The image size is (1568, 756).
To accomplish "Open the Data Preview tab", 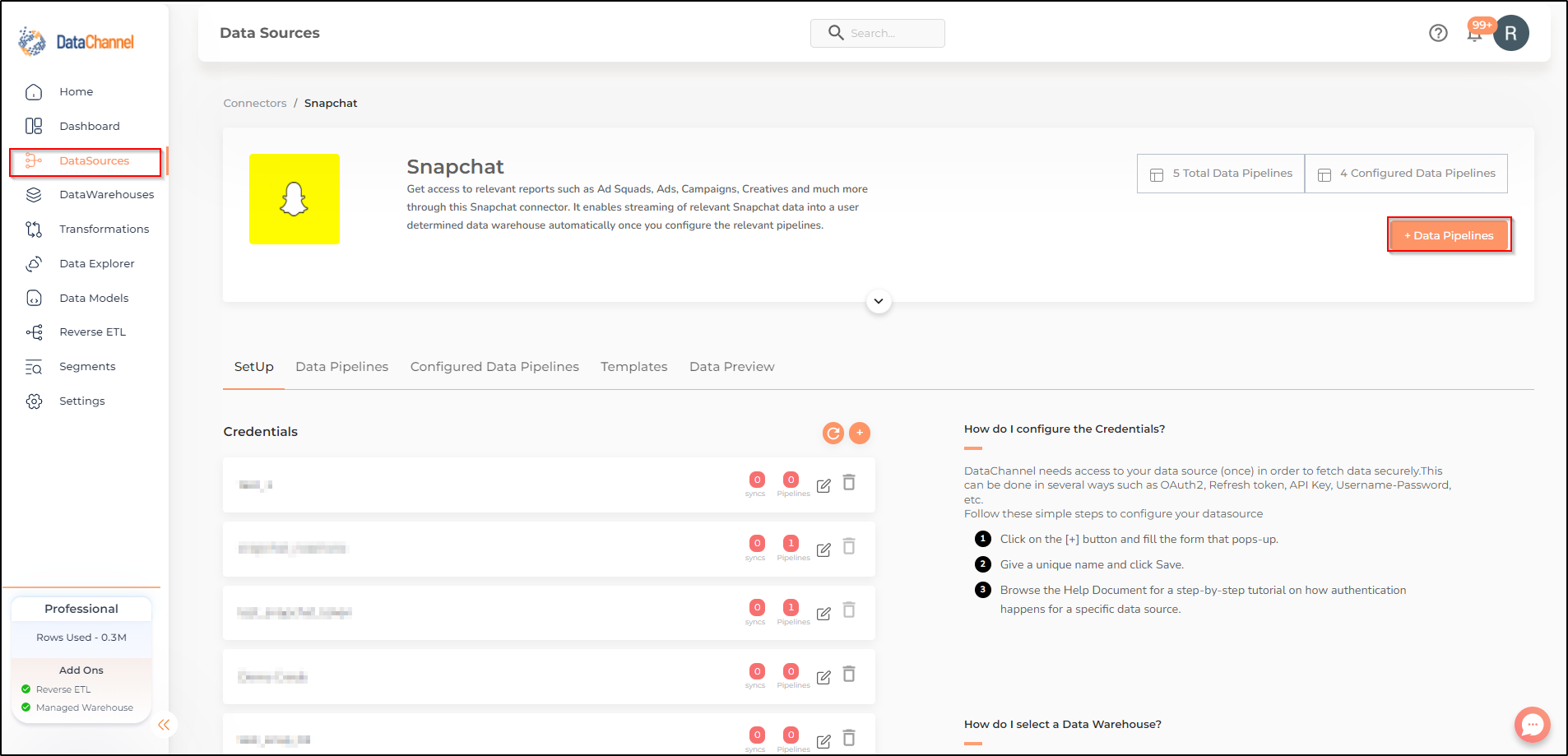I will coord(732,367).
